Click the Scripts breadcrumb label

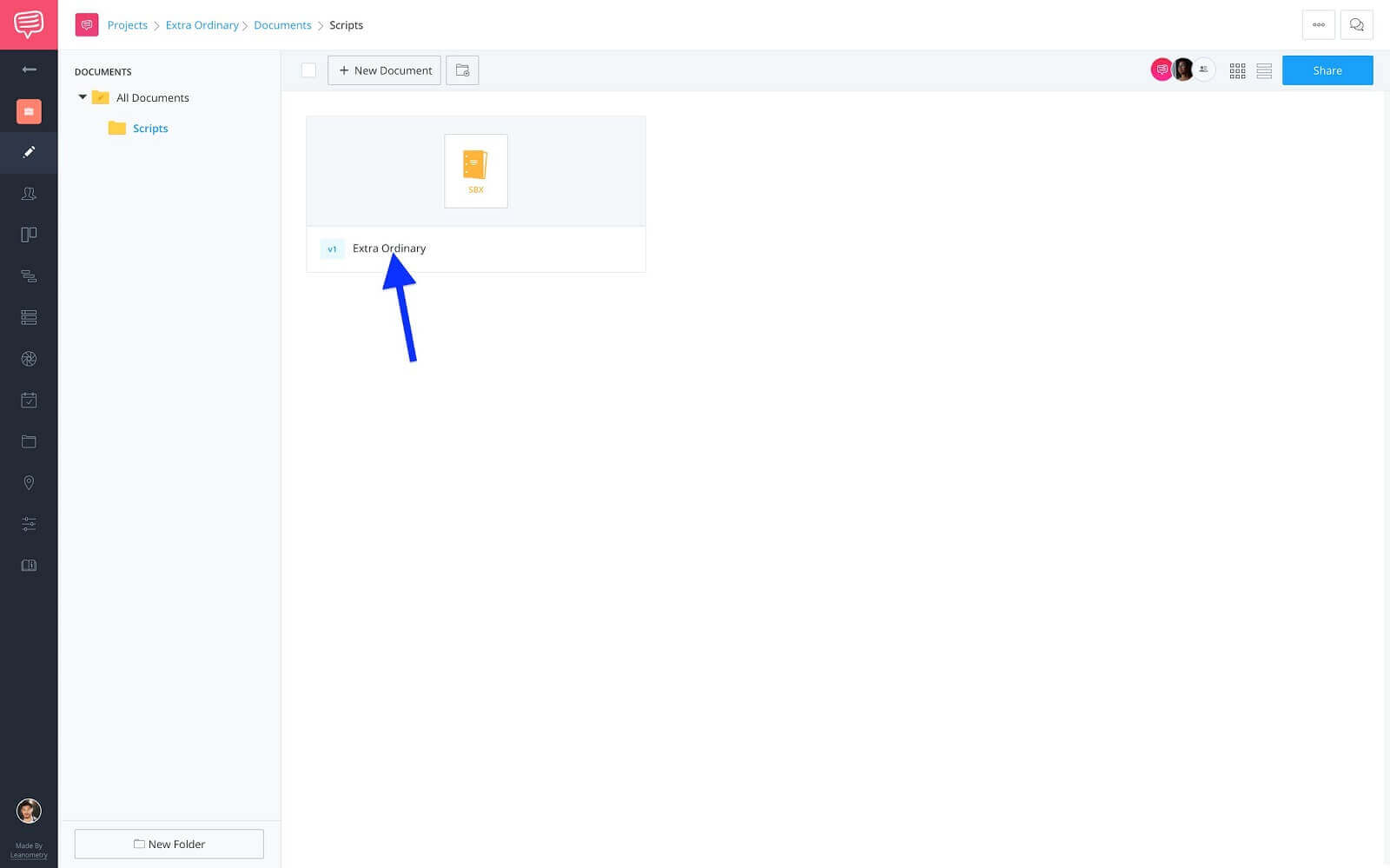[346, 25]
